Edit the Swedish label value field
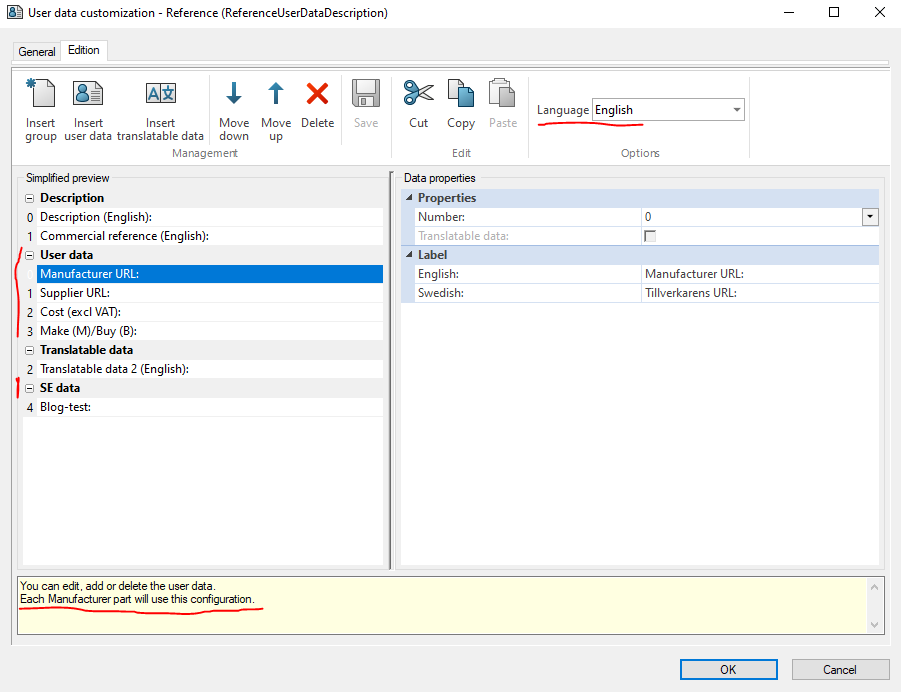901x692 pixels. (759, 293)
